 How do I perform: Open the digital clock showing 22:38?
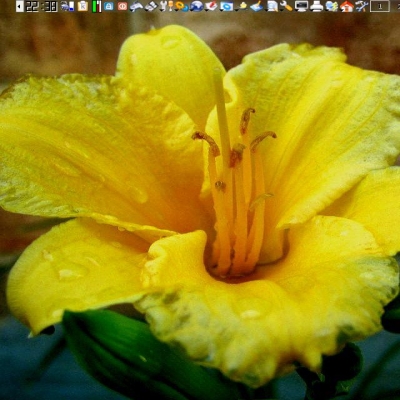click(42, 6)
